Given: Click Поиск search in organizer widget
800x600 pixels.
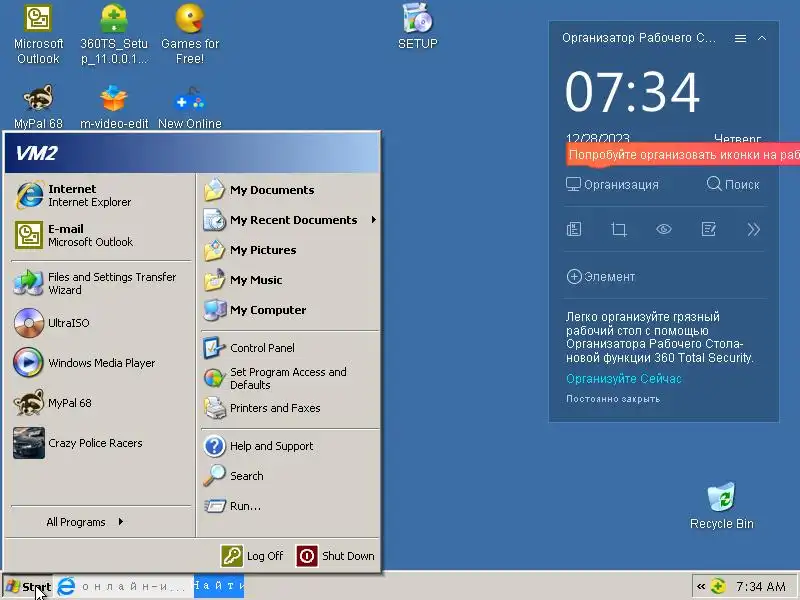Looking at the screenshot, I should pos(733,184).
